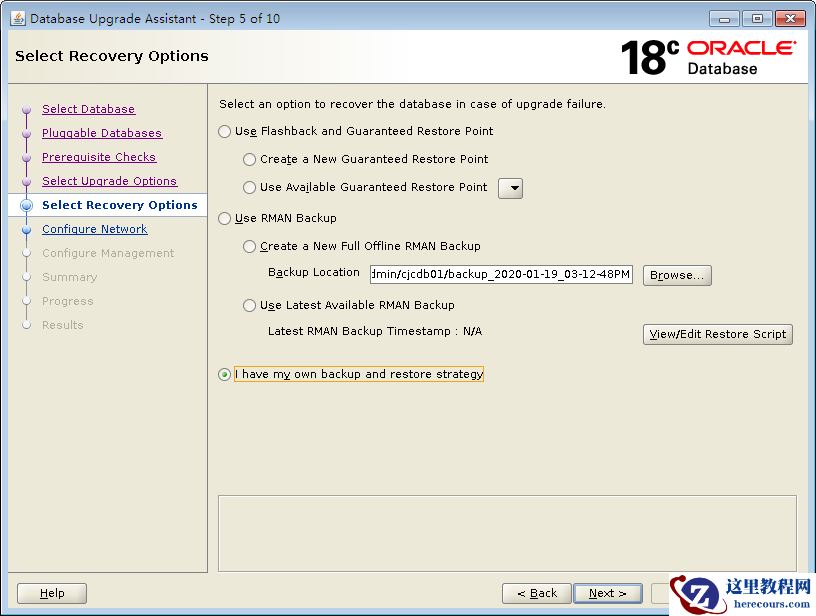Click the message text area at bottom

(x=507, y=533)
